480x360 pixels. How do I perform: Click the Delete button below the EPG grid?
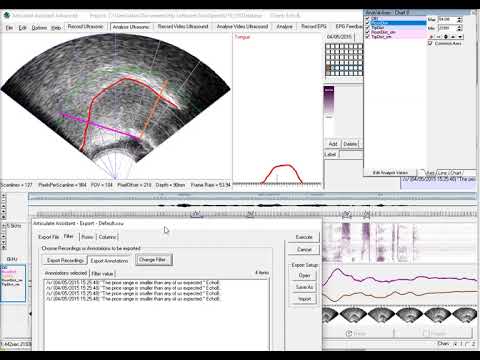(350, 144)
